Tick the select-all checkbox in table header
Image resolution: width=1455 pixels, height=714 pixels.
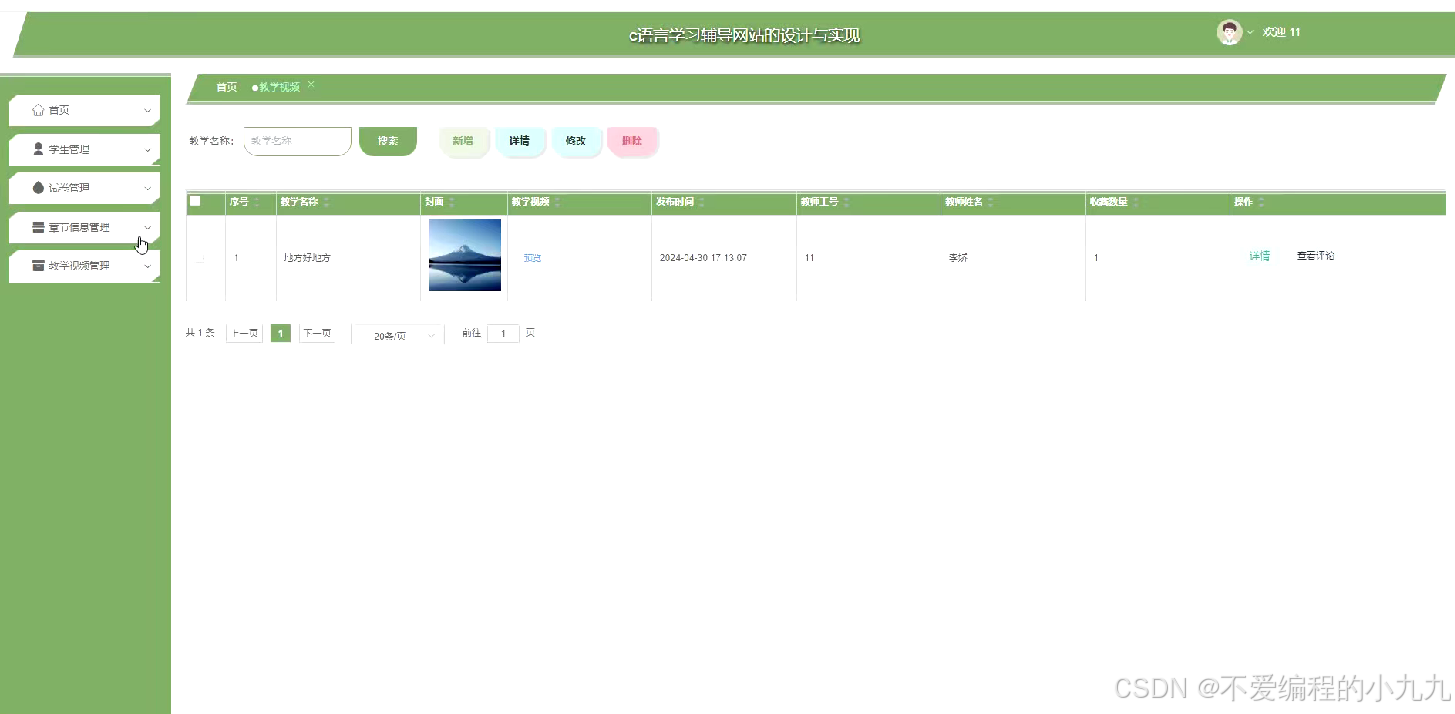(x=195, y=201)
